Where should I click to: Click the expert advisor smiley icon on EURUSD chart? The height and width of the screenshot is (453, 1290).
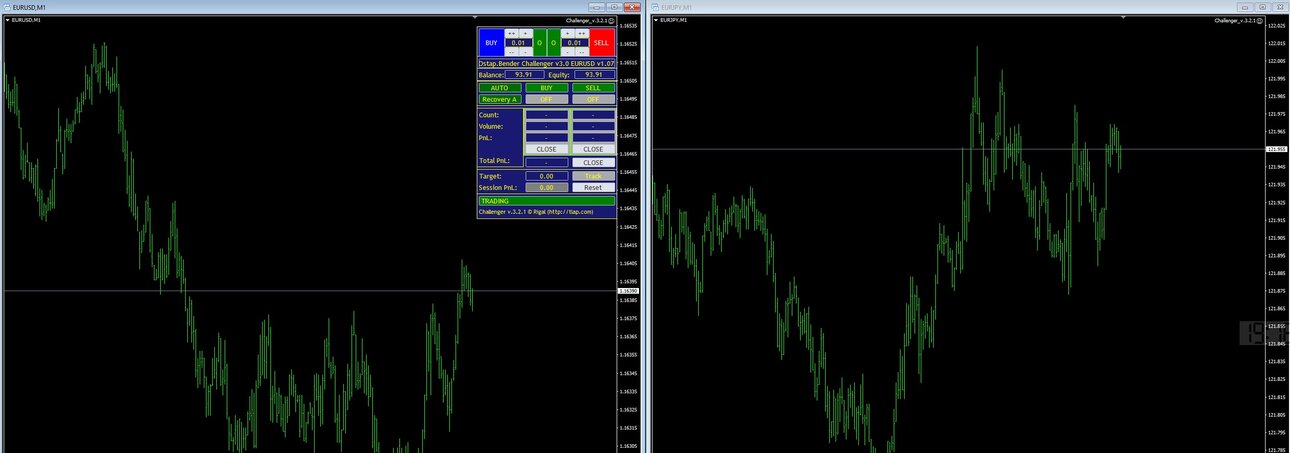point(611,20)
